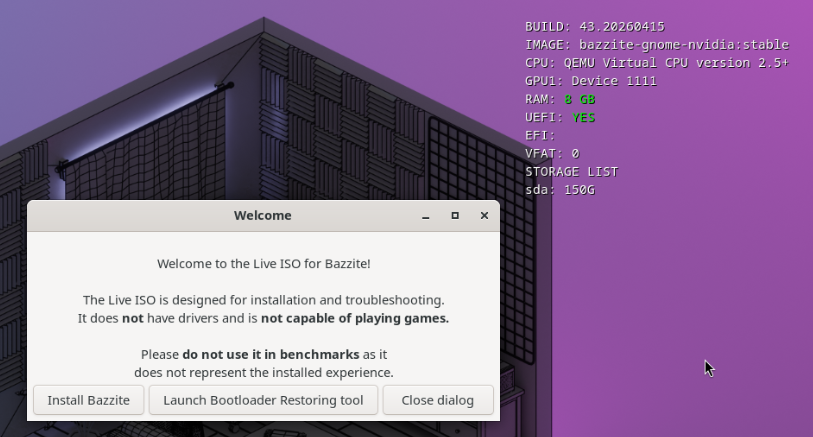
Task: Click the Welcome title bar text
Action: click(262, 216)
